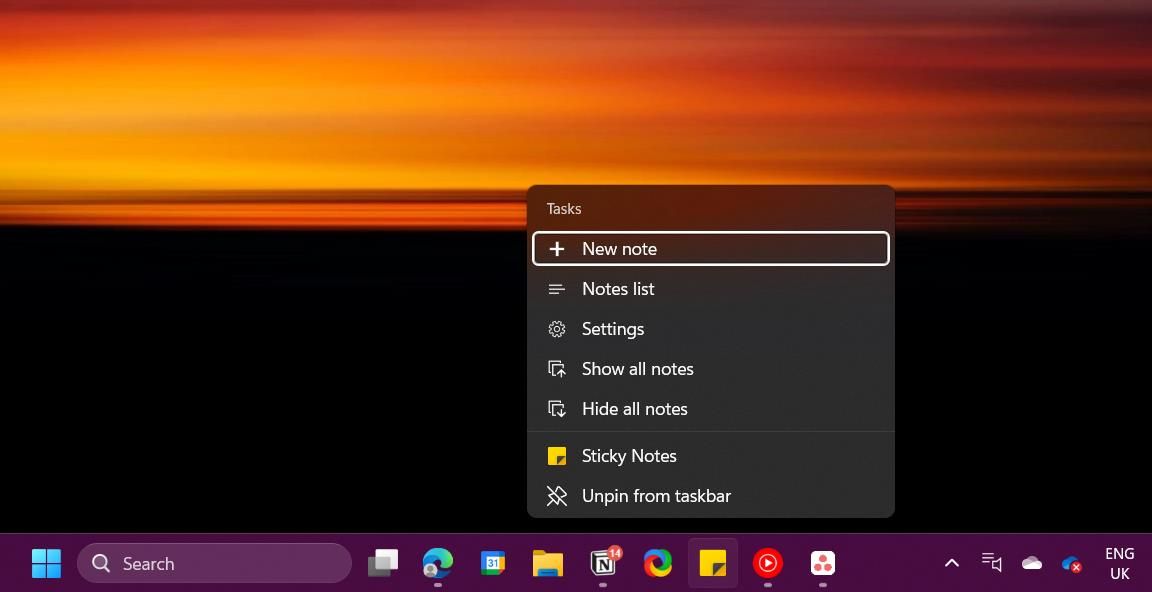
Task: Click the ENG UK language switcher
Action: (1118, 563)
